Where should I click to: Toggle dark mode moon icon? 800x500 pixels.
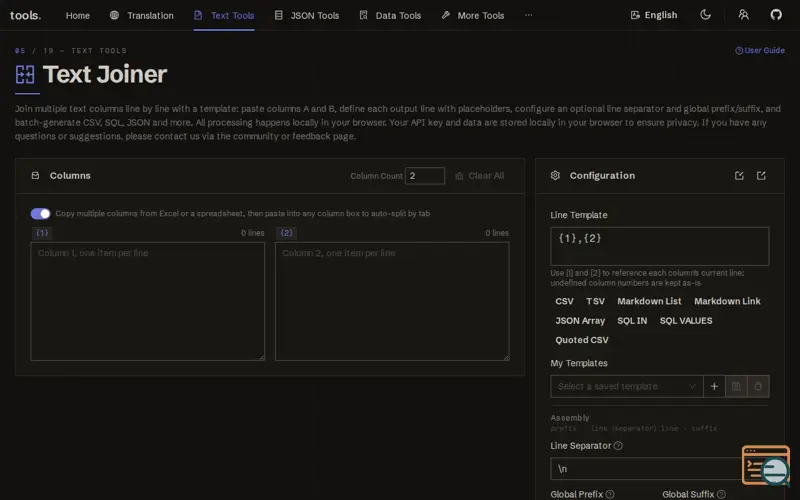click(x=706, y=14)
